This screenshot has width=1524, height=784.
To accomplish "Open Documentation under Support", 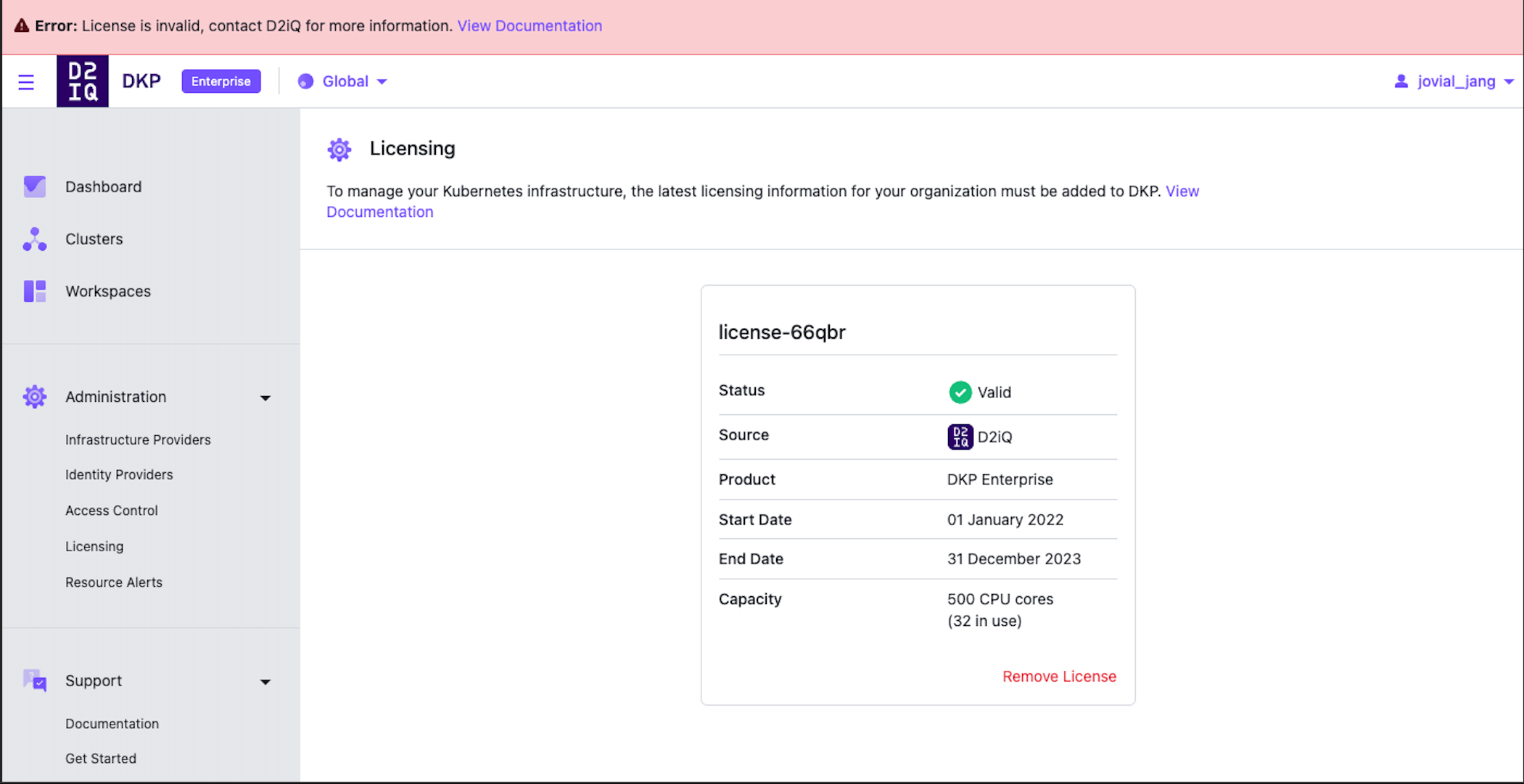I will [x=112, y=724].
